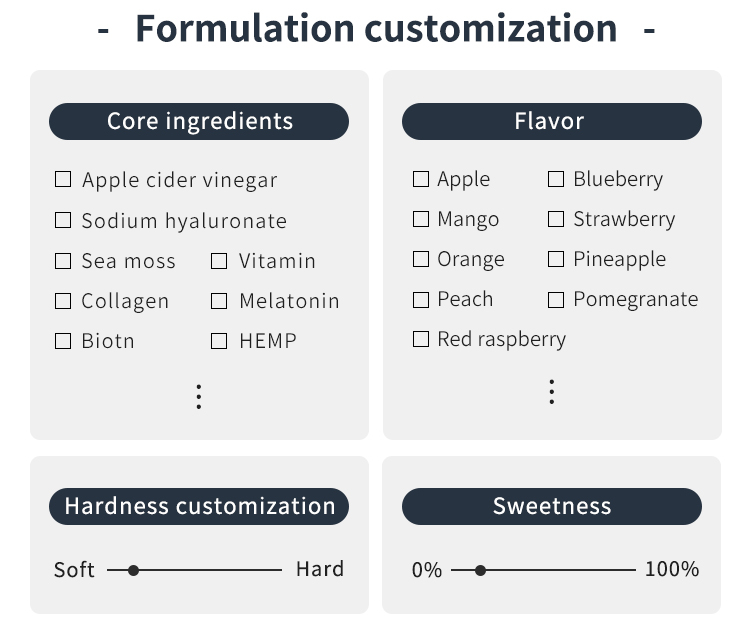Select the Mango flavor checkbox

pyautogui.click(x=421, y=219)
